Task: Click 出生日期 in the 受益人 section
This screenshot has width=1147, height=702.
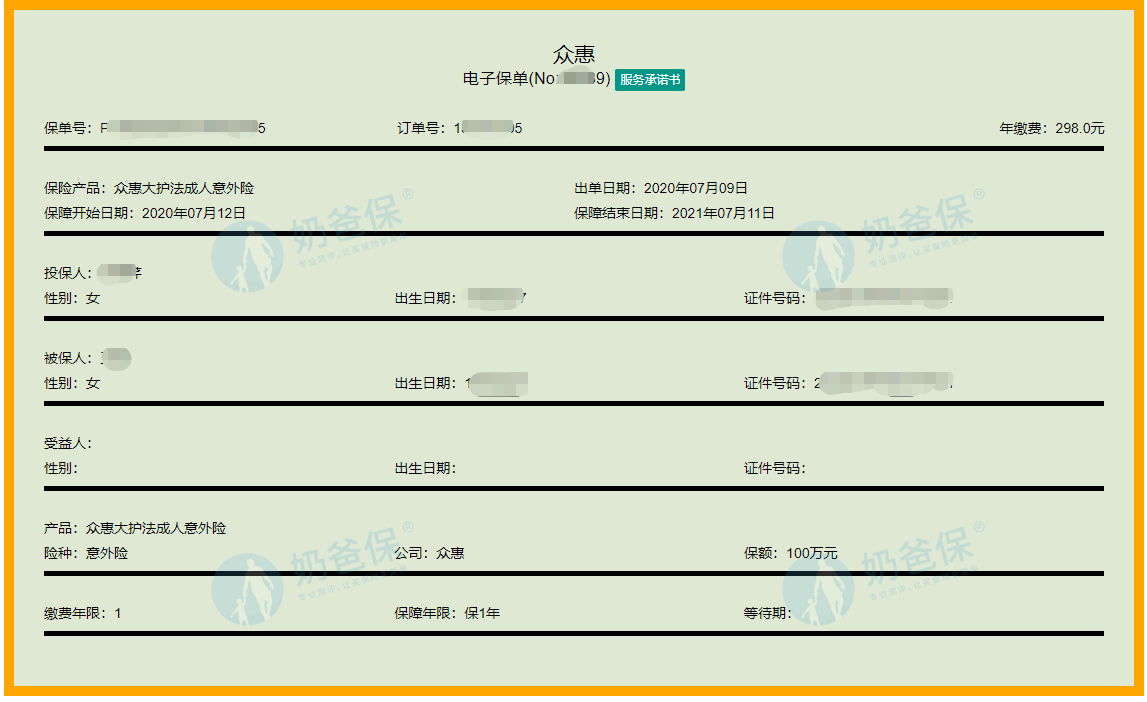Action: click(x=426, y=468)
